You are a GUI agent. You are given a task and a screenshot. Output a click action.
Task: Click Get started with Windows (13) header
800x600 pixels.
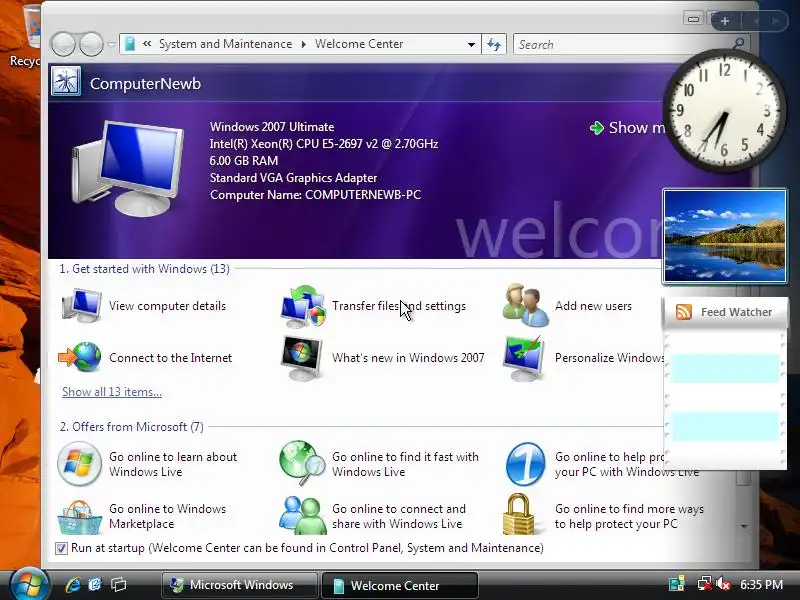point(144,269)
